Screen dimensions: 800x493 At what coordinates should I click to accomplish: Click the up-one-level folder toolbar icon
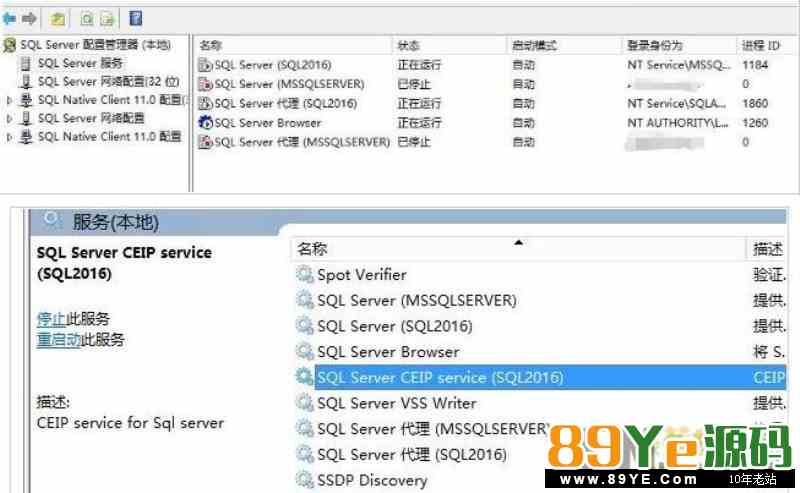click(58, 19)
